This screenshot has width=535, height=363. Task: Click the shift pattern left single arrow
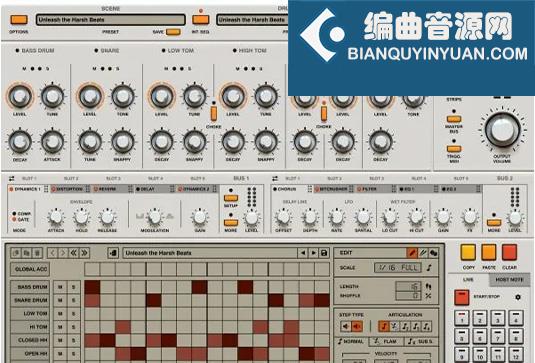point(52,253)
